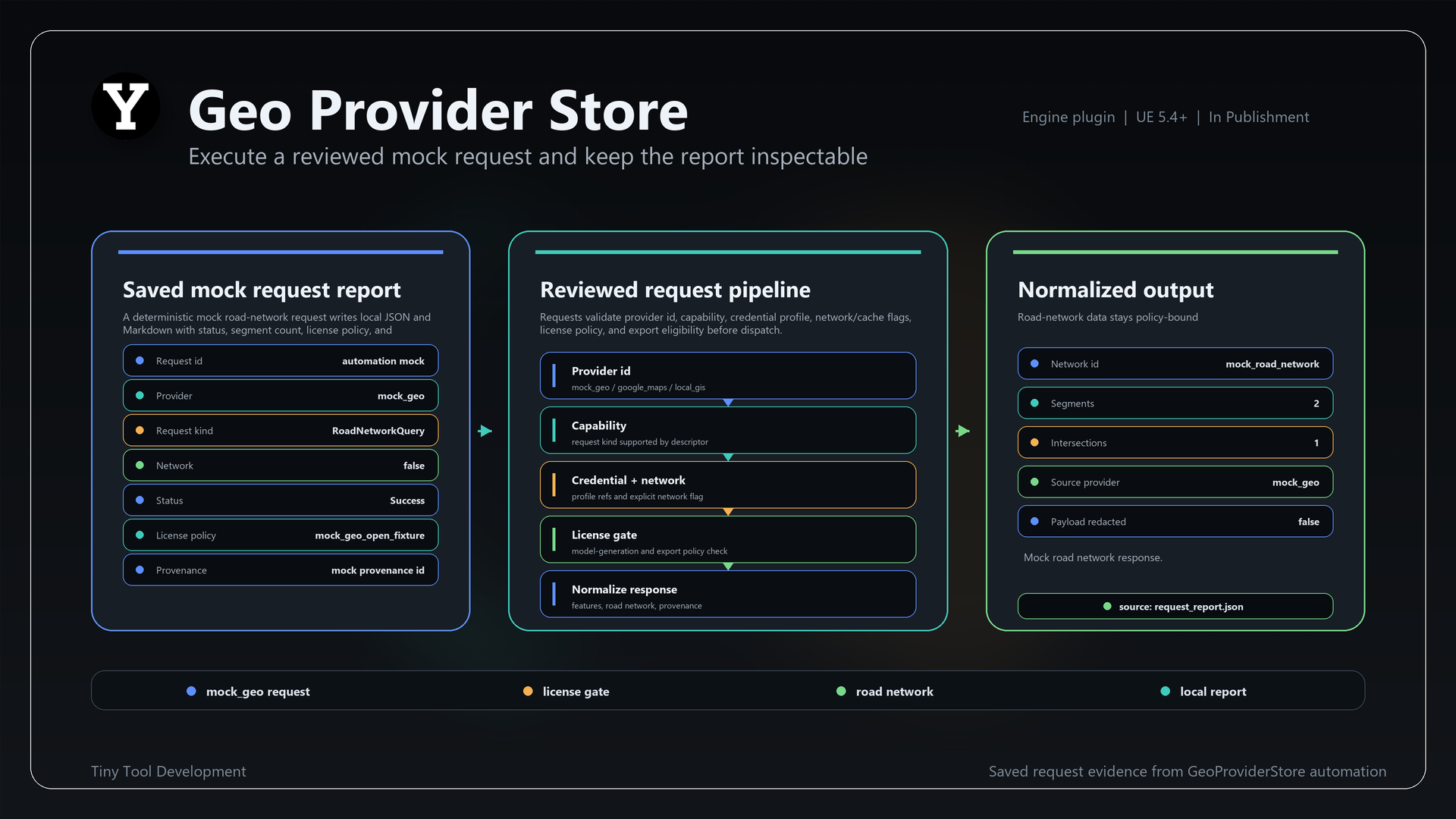
Task: Click the Geo Provider Store title
Action: [x=438, y=111]
